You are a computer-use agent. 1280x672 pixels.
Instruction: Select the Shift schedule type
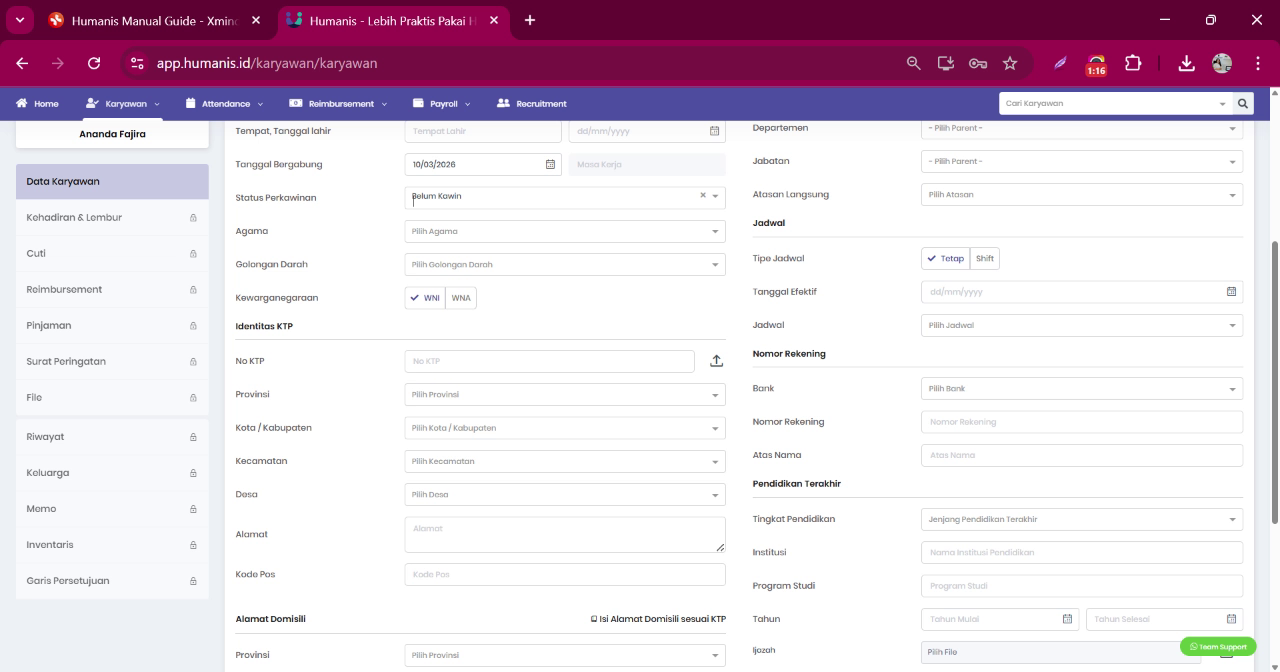(x=985, y=258)
